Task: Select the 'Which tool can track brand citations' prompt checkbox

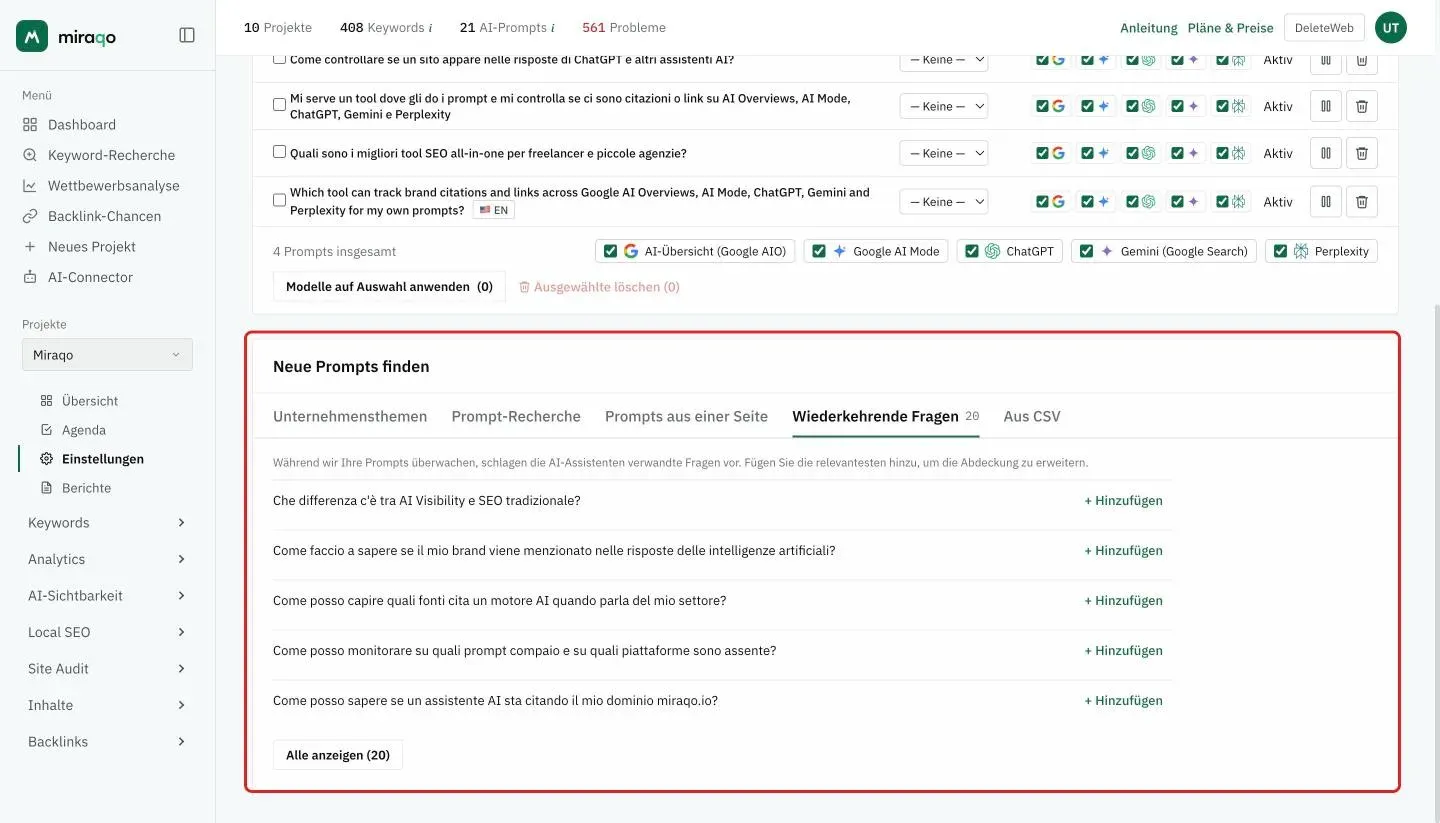Action: 279,200
